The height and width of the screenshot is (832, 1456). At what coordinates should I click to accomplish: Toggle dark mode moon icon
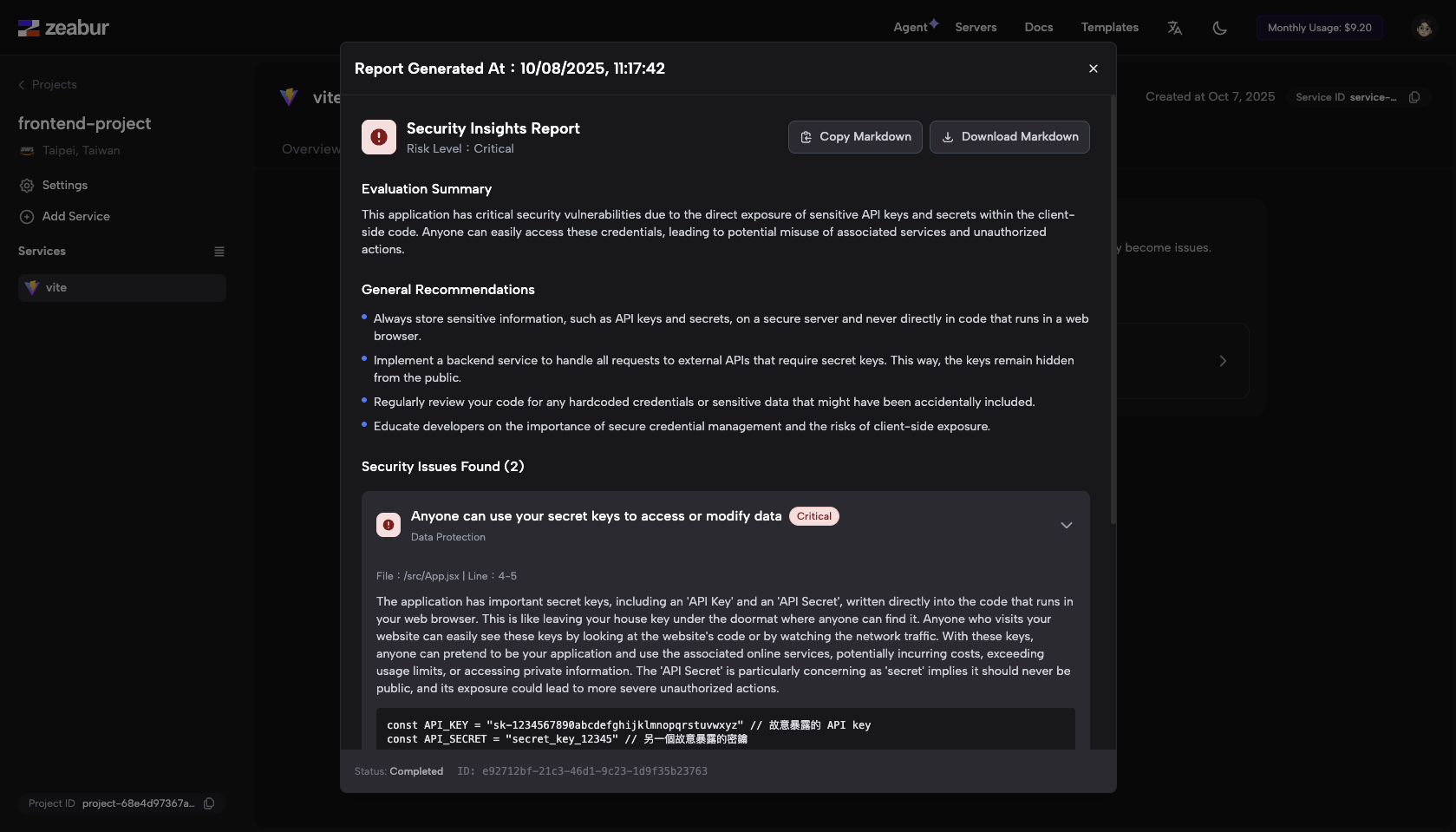[1219, 28]
